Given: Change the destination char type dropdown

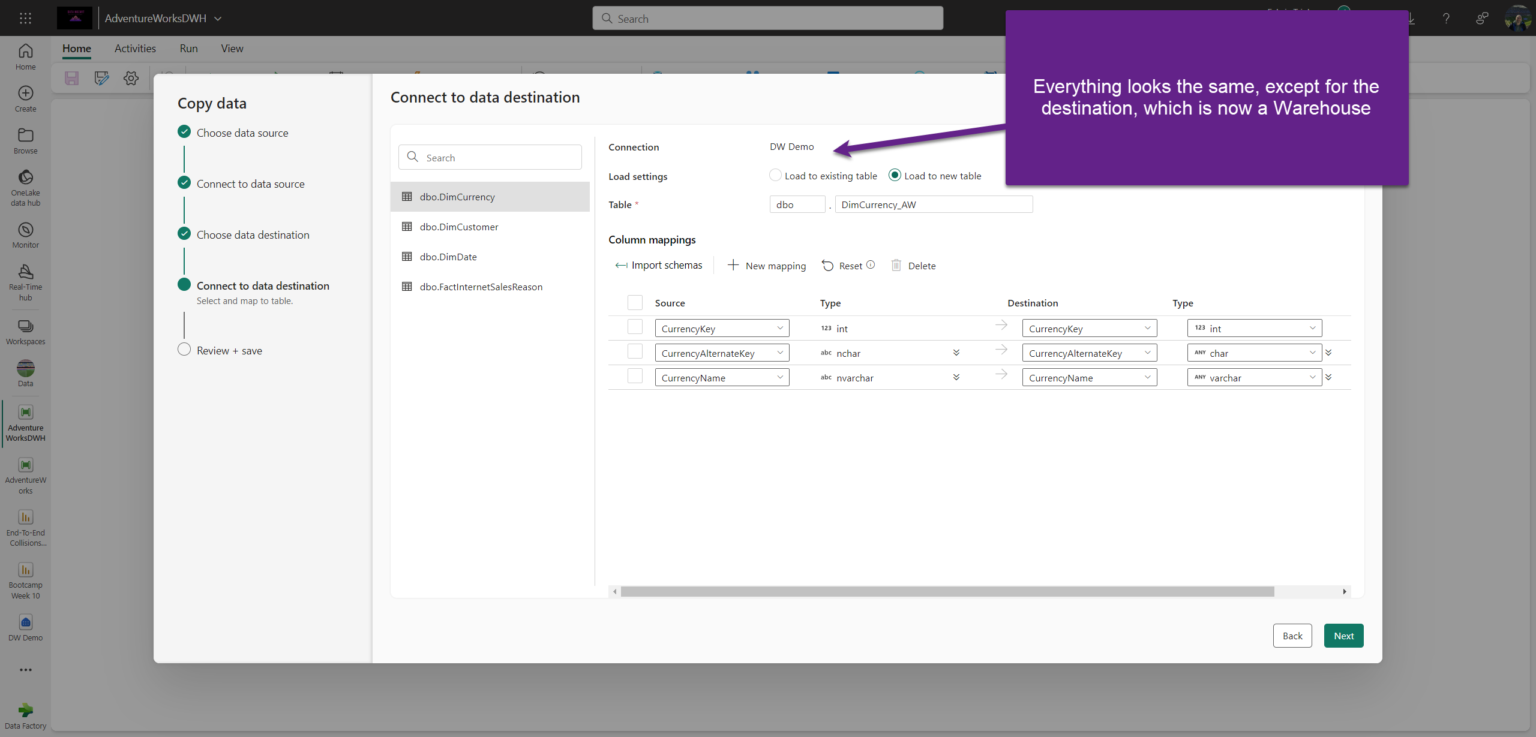Looking at the screenshot, I should click(1255, 353).
